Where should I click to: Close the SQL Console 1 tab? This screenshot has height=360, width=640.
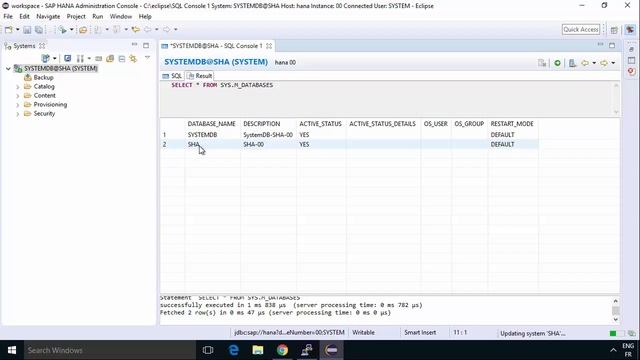tap(269, 46)
